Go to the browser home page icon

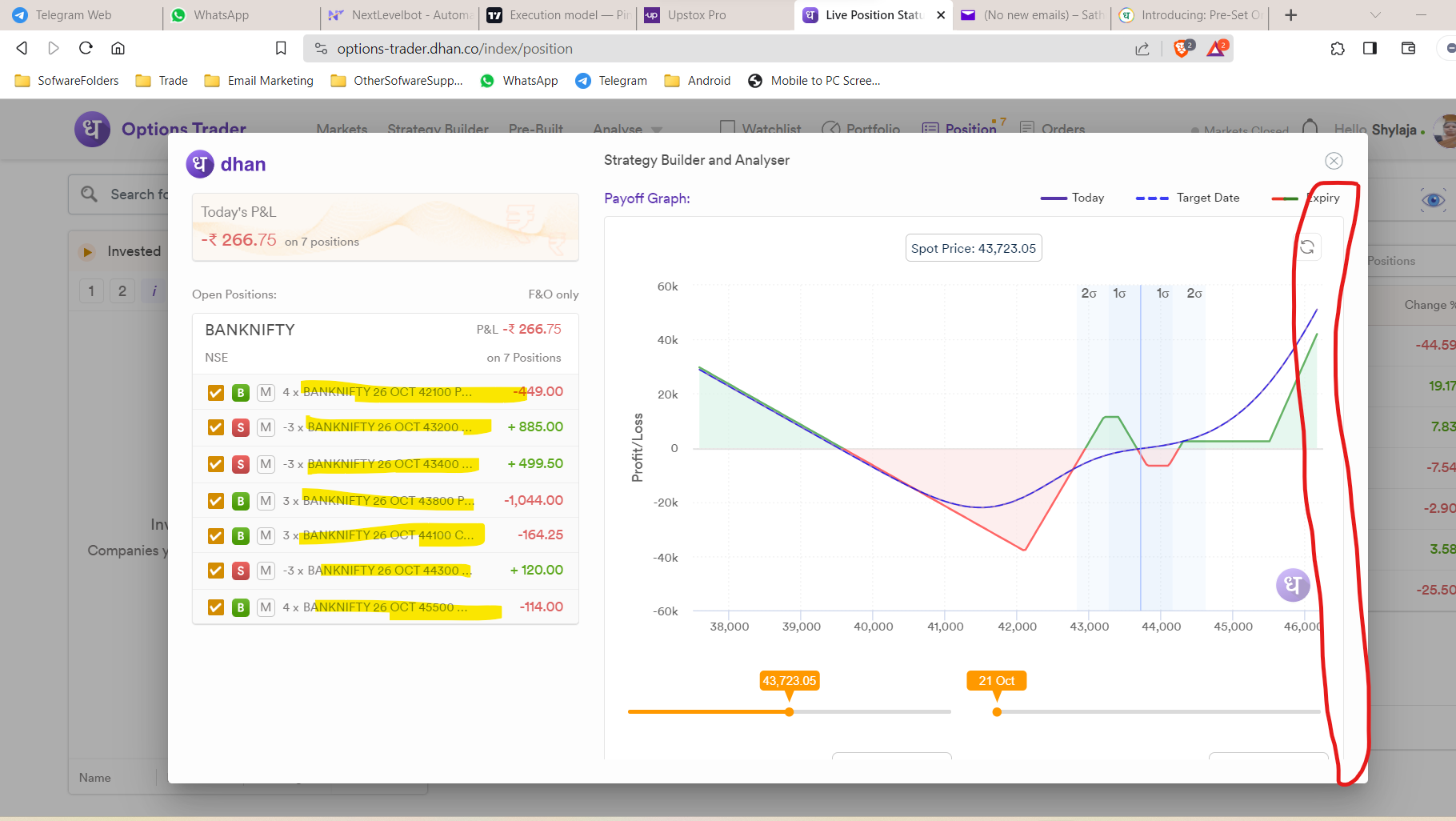(118, 48)
